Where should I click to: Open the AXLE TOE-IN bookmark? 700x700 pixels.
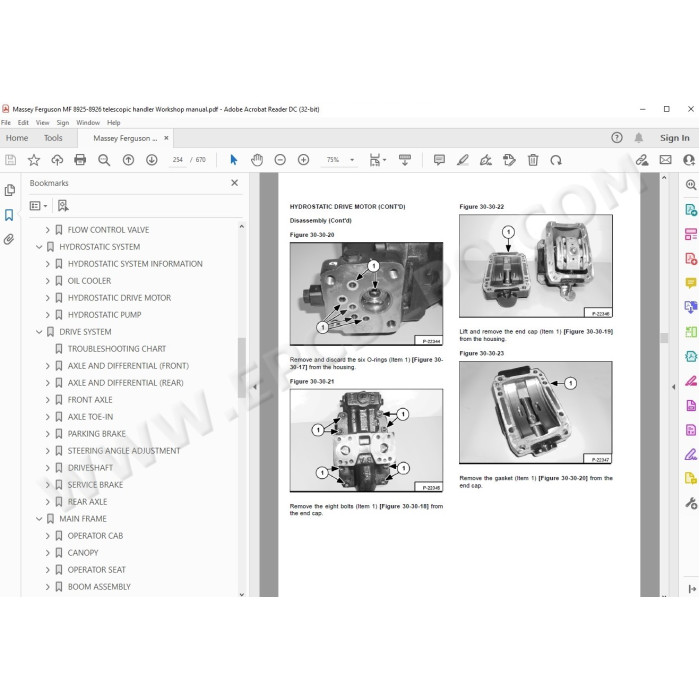point(90,417)
